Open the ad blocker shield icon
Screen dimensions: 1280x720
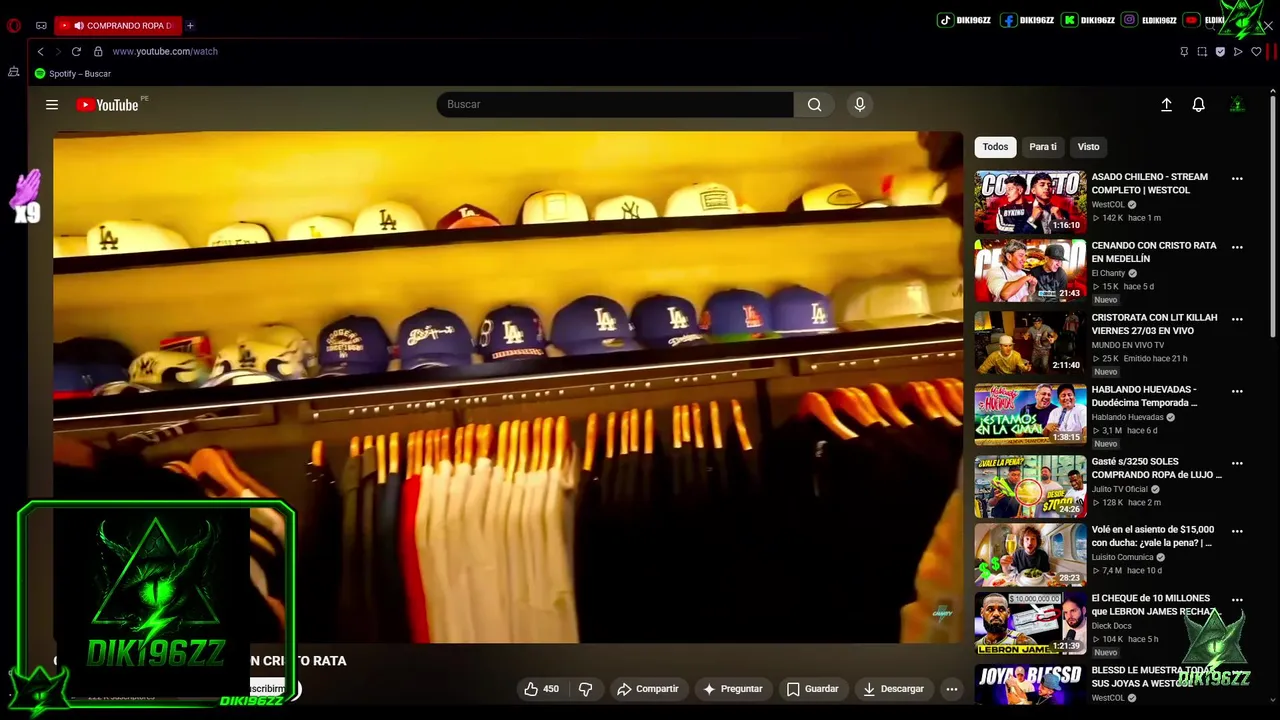pyautogui.click(x=1220, y=51)
